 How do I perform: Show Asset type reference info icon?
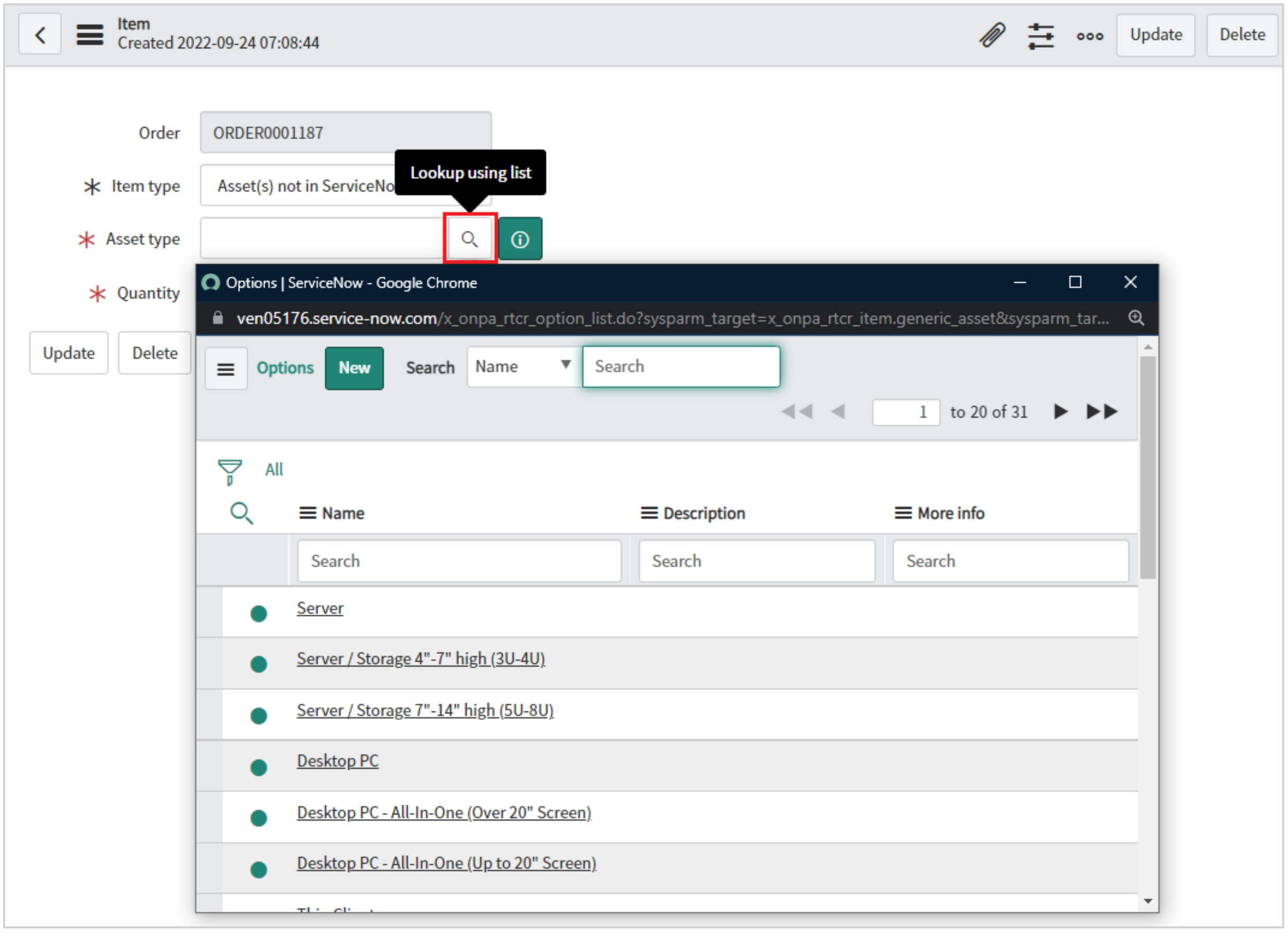pyautogui.click(x=520, y=239)
